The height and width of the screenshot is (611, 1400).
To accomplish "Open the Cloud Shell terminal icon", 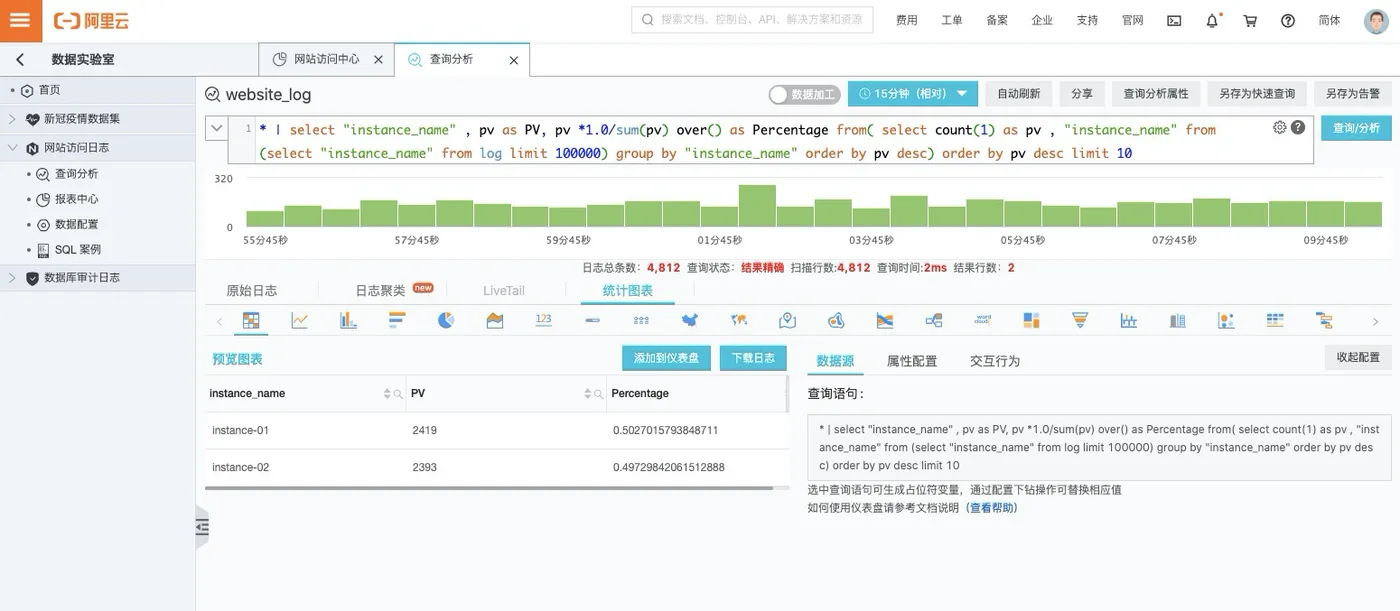I will pos(1174,20).
